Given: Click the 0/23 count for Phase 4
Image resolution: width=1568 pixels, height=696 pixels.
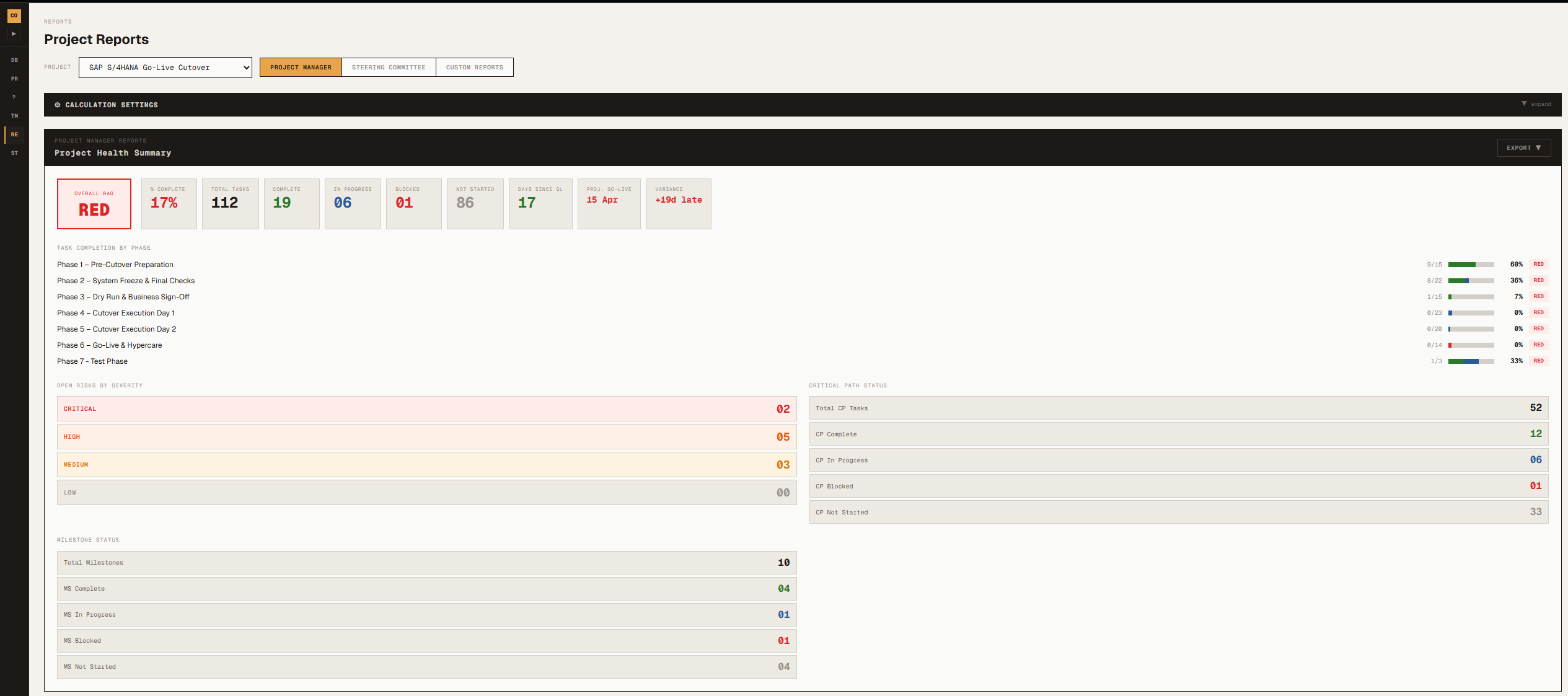Looking at the screenshot, I should (x=1434, y=313).
